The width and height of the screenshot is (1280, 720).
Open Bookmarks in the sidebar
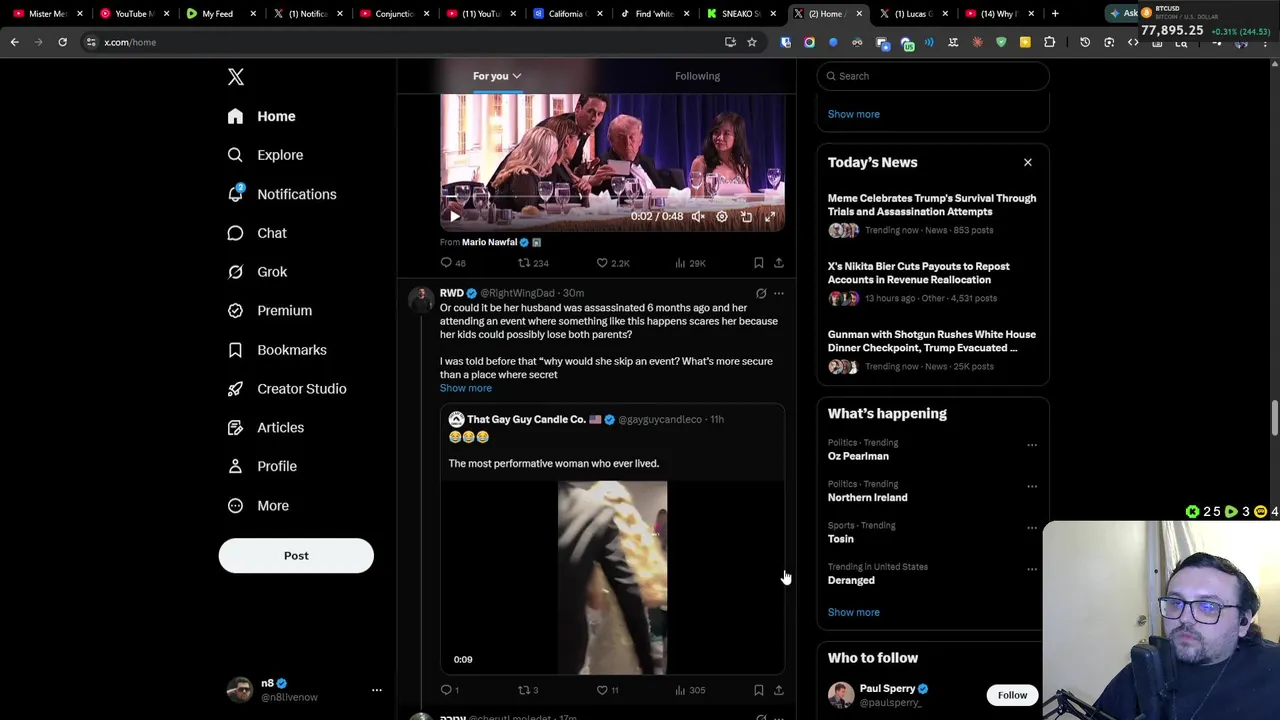(278, 350)
